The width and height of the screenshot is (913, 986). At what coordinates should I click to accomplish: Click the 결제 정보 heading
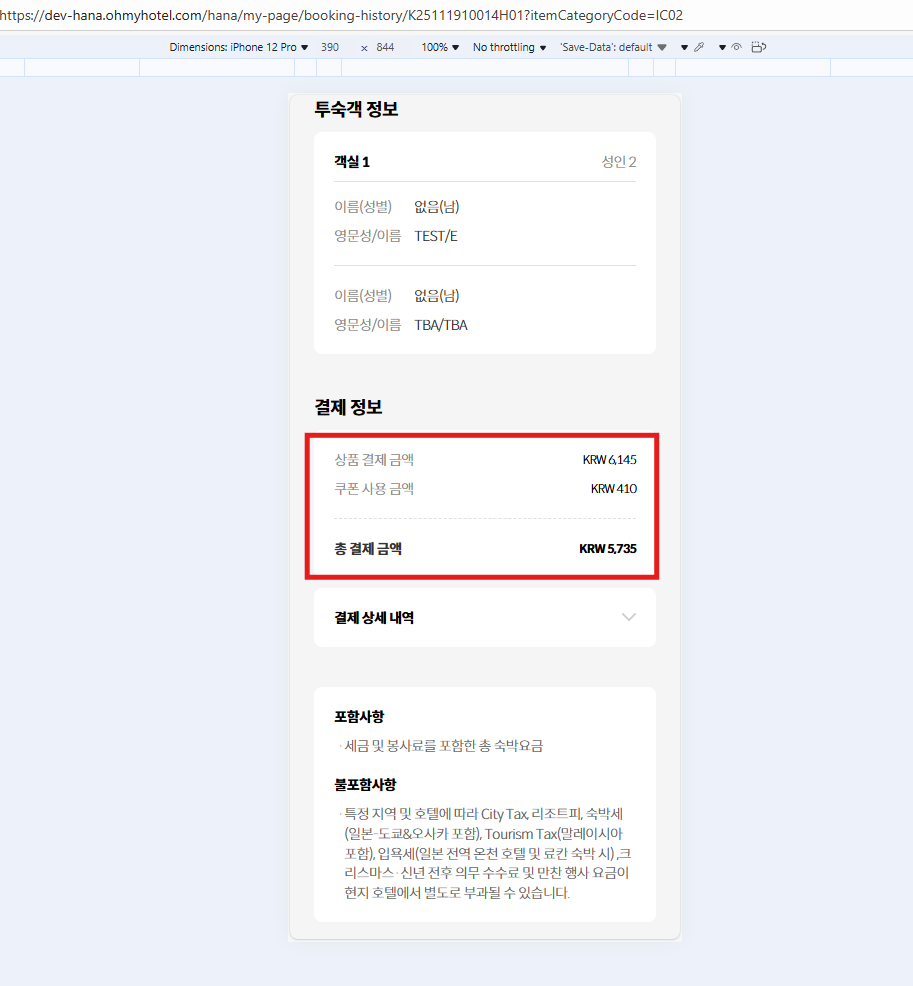coord(348,407)
